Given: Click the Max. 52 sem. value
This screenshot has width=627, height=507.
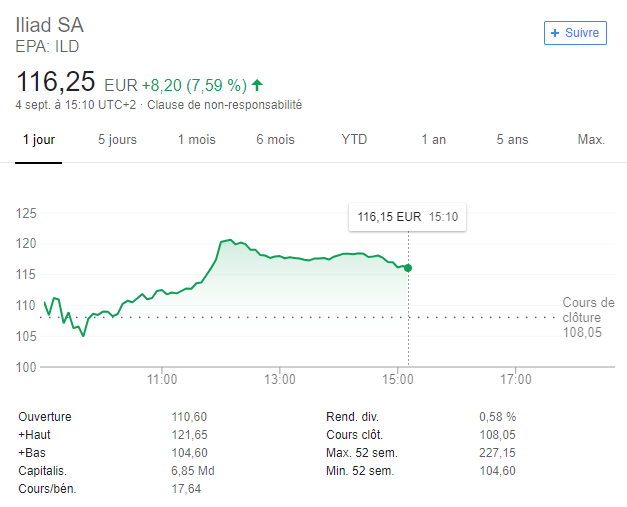Looking at the screenshot, I should pos(498,453).
